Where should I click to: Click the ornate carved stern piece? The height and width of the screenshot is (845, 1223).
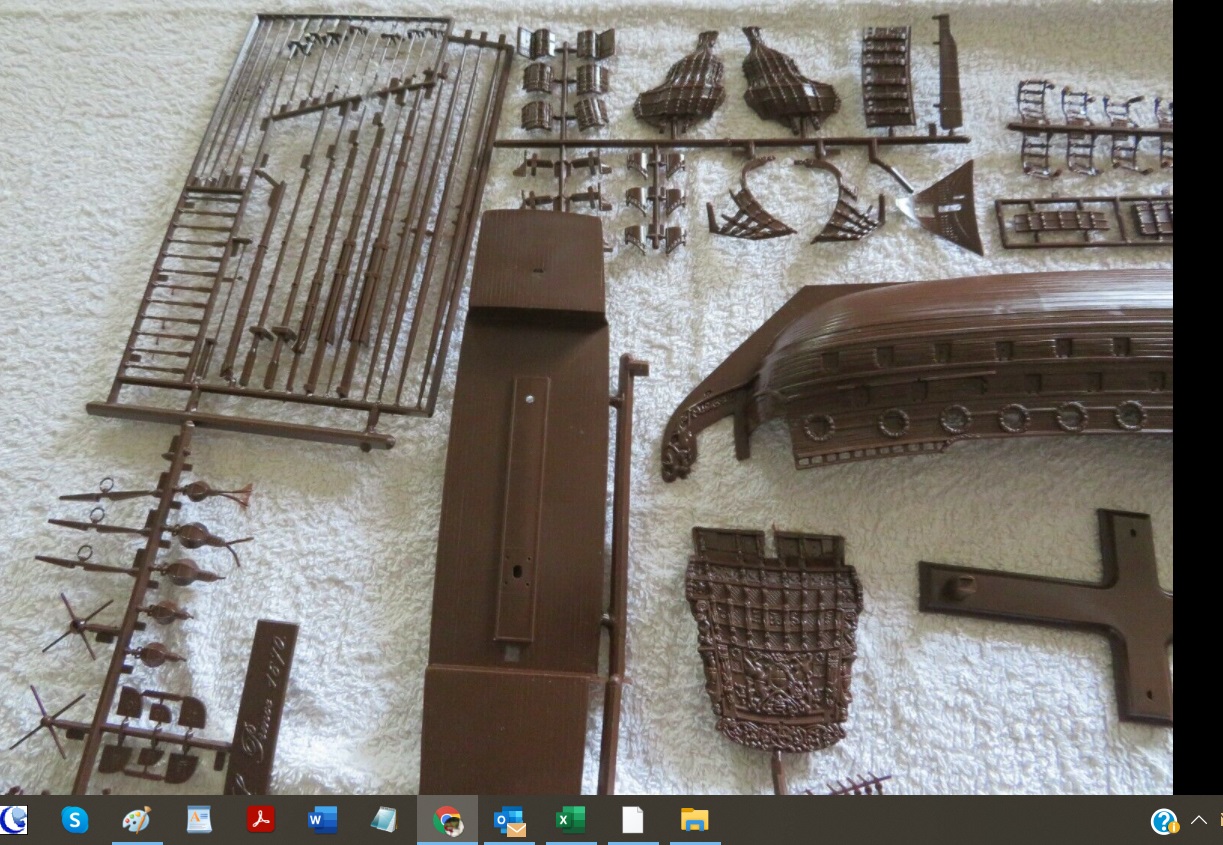[x=774, y=640]
